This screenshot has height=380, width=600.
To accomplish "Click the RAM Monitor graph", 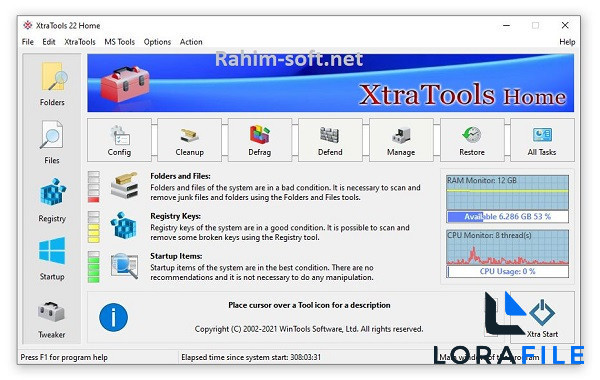I will pos(507,192).
